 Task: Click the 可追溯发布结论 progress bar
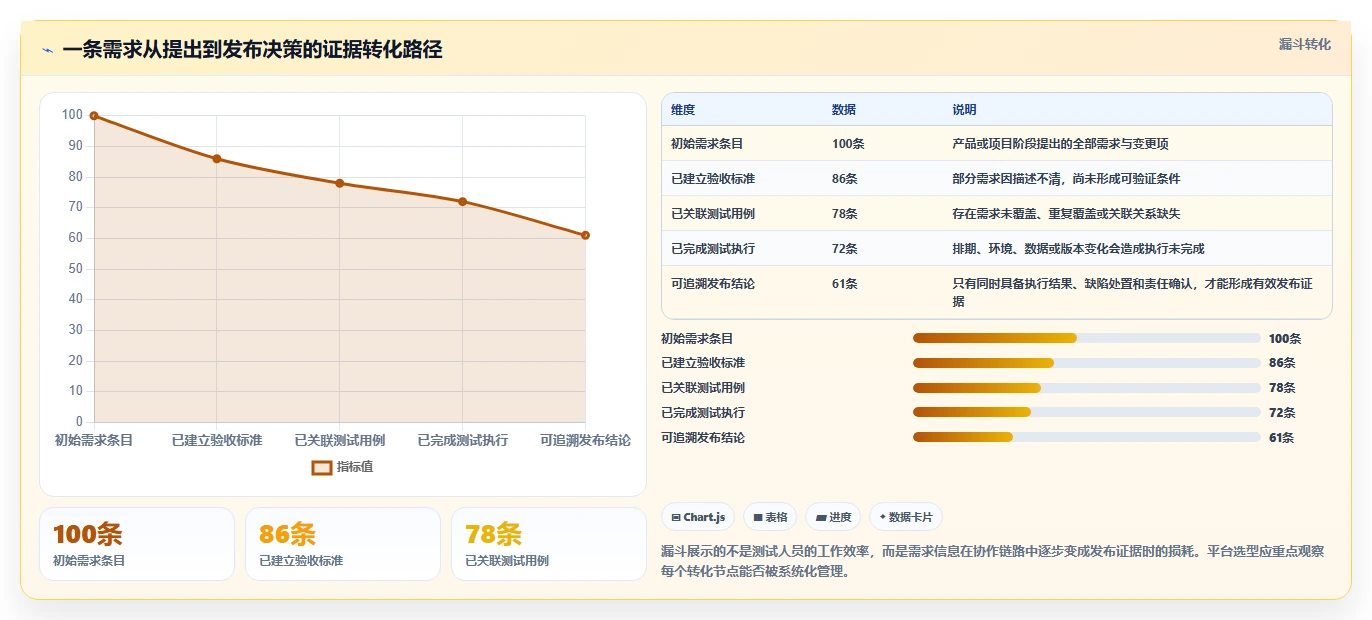coord(1086,437)
